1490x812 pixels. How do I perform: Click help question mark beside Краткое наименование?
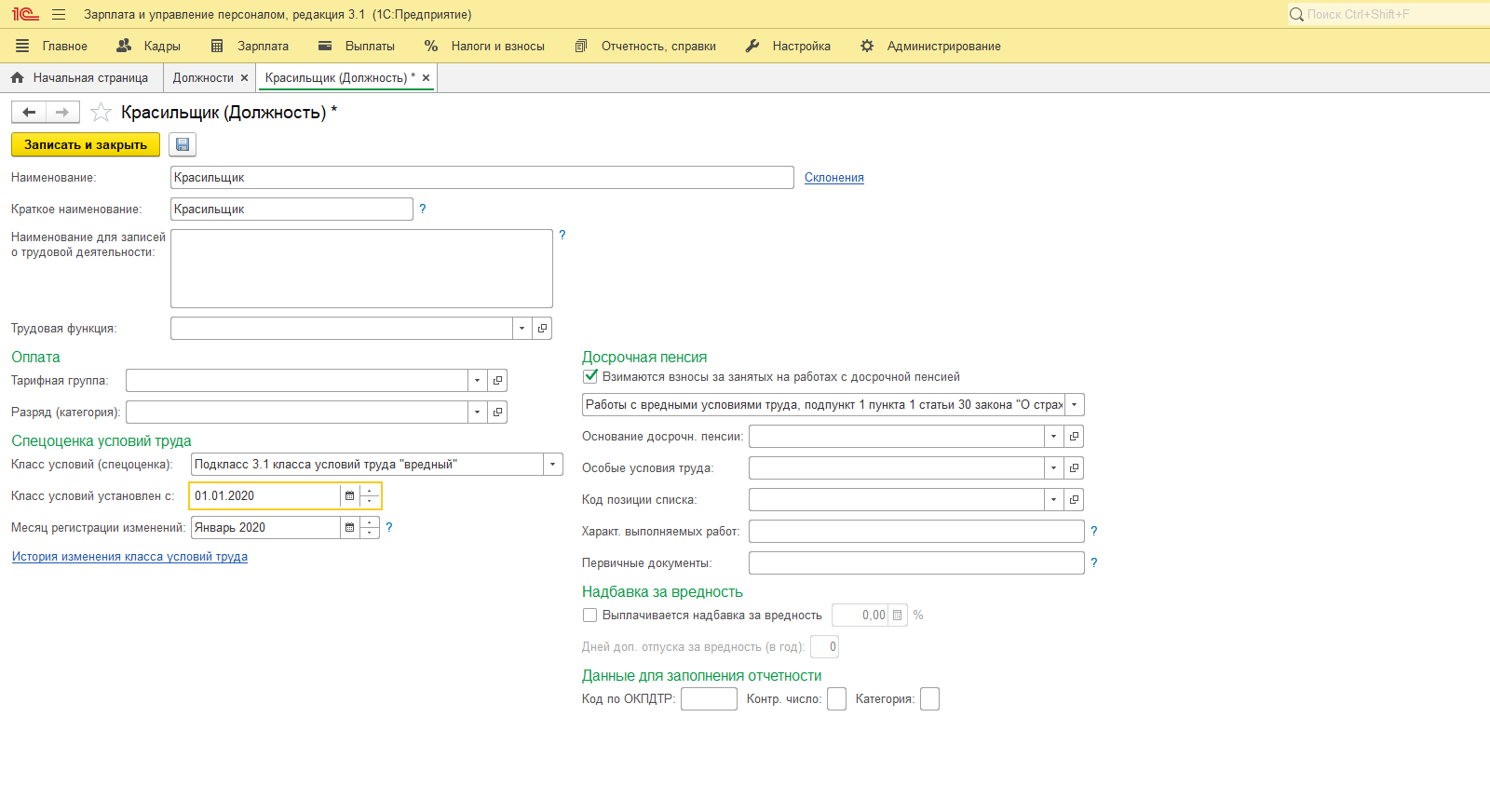[423, 210]
